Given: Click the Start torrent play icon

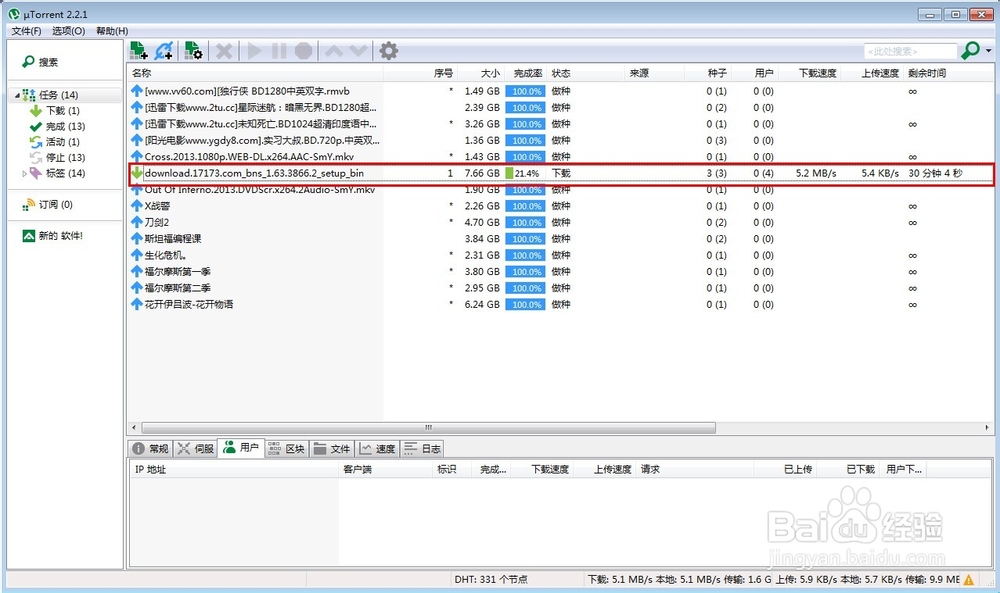Looking at the screenshot, I should coord(254,51).
